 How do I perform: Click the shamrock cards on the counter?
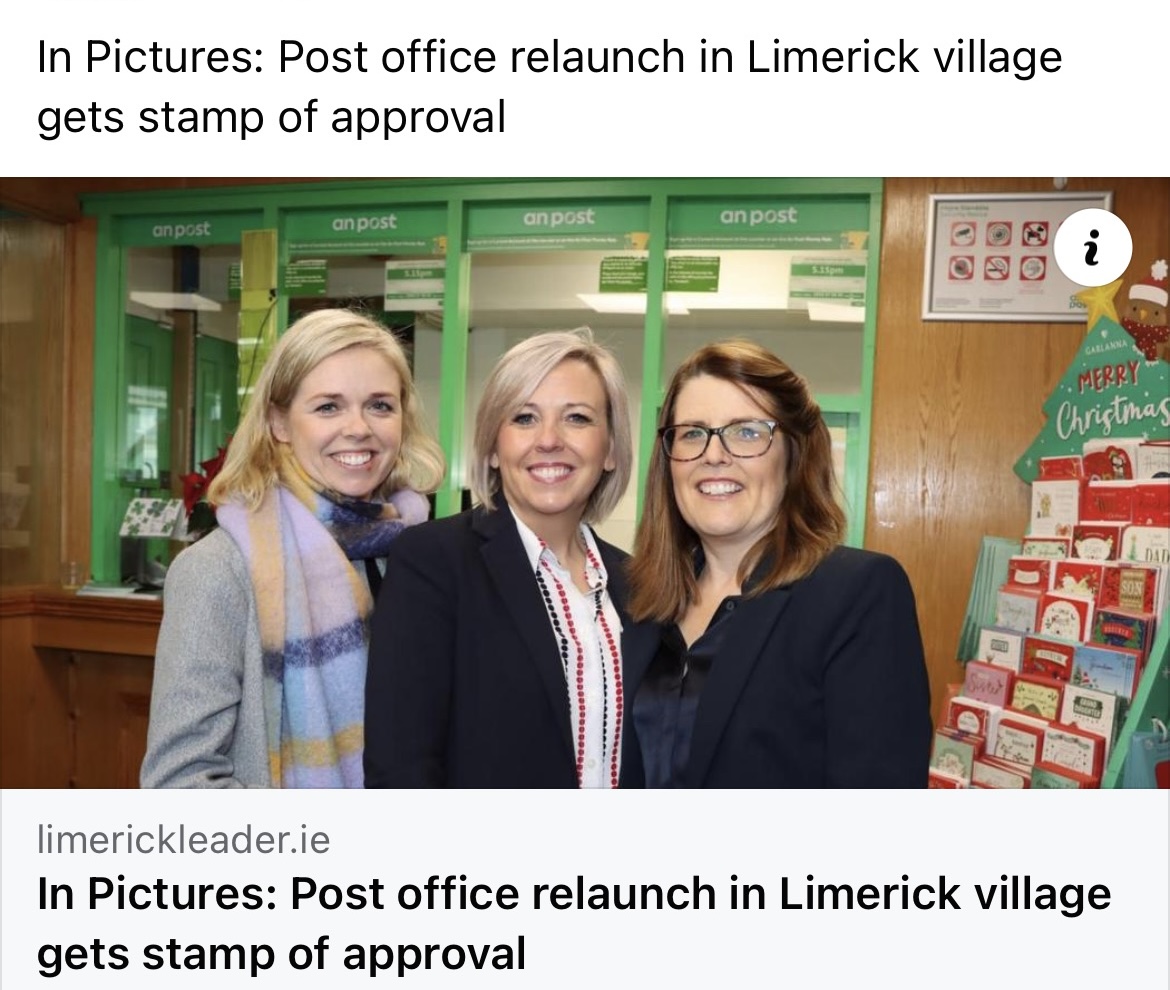(x=151, y=517)
